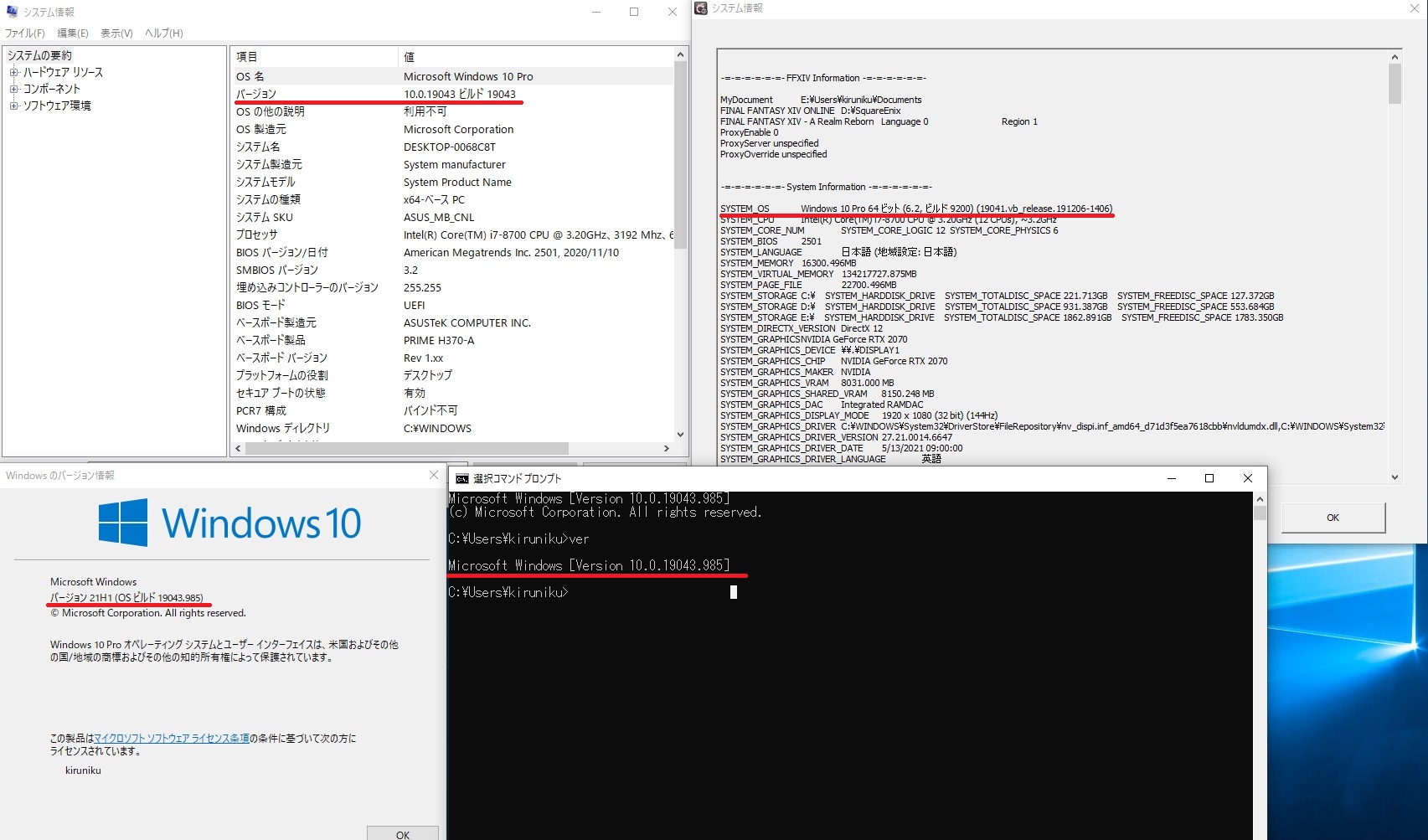Viewport: 1428px width, 840px height.
Task: Click System Information list scroll-up arrow
Action: click(x=680, y=55)
